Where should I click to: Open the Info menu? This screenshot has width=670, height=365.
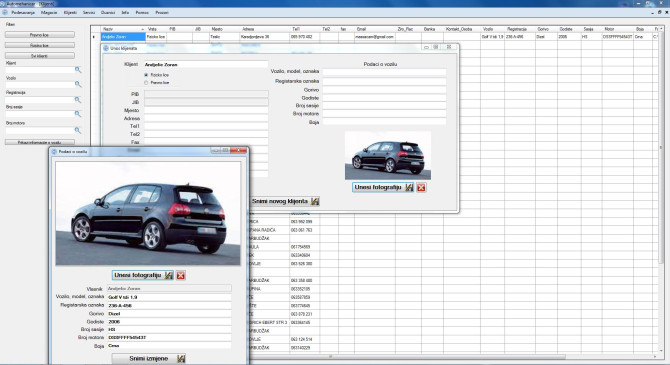(125, 12)
